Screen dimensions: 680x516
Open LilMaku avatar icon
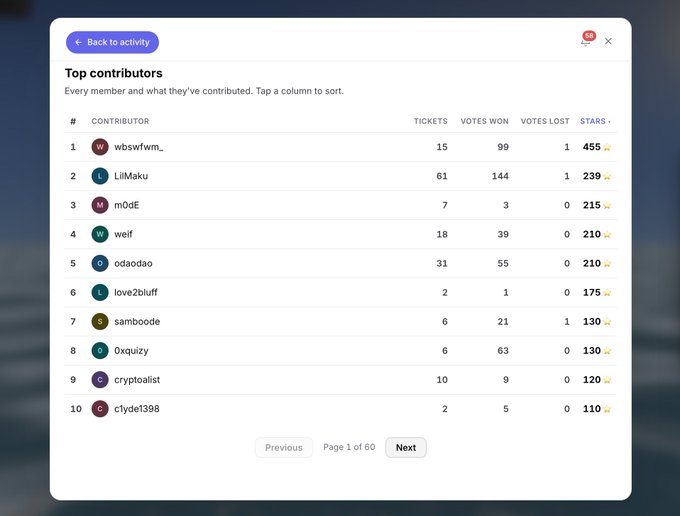[100, 176]
